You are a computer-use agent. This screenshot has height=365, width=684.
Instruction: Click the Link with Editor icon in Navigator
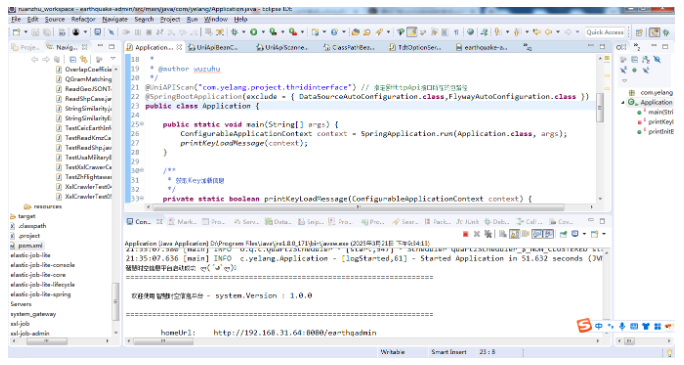[83, 59]
